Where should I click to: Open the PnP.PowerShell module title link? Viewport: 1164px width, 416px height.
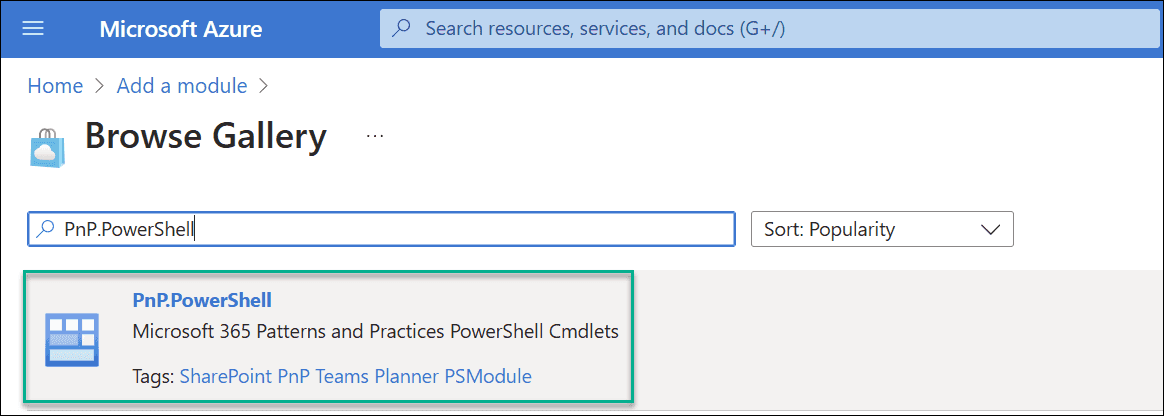[x=202, y=300]
